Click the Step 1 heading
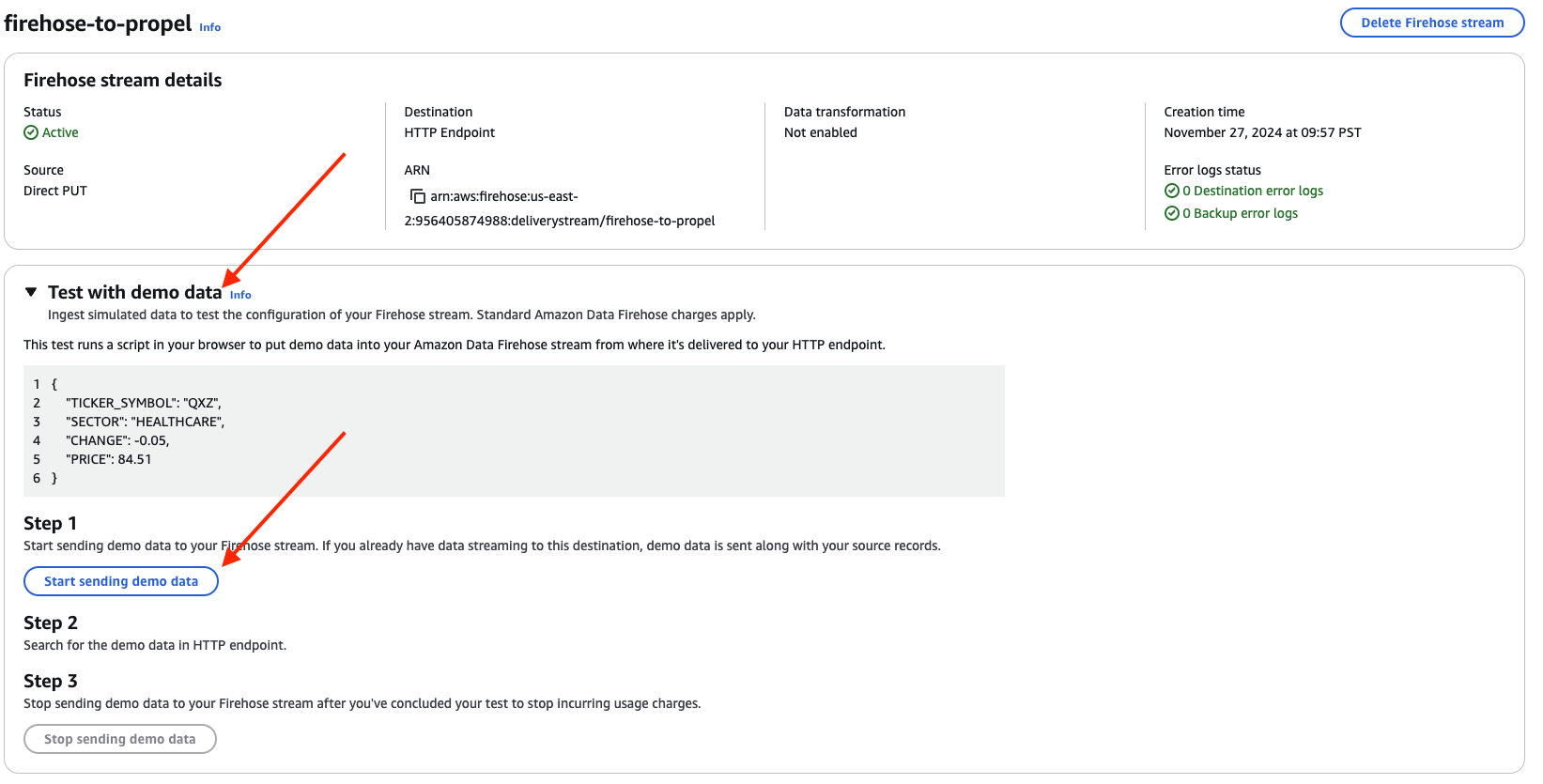The height and width of the screenshot is (784, 1543). [x=50, y=523]
